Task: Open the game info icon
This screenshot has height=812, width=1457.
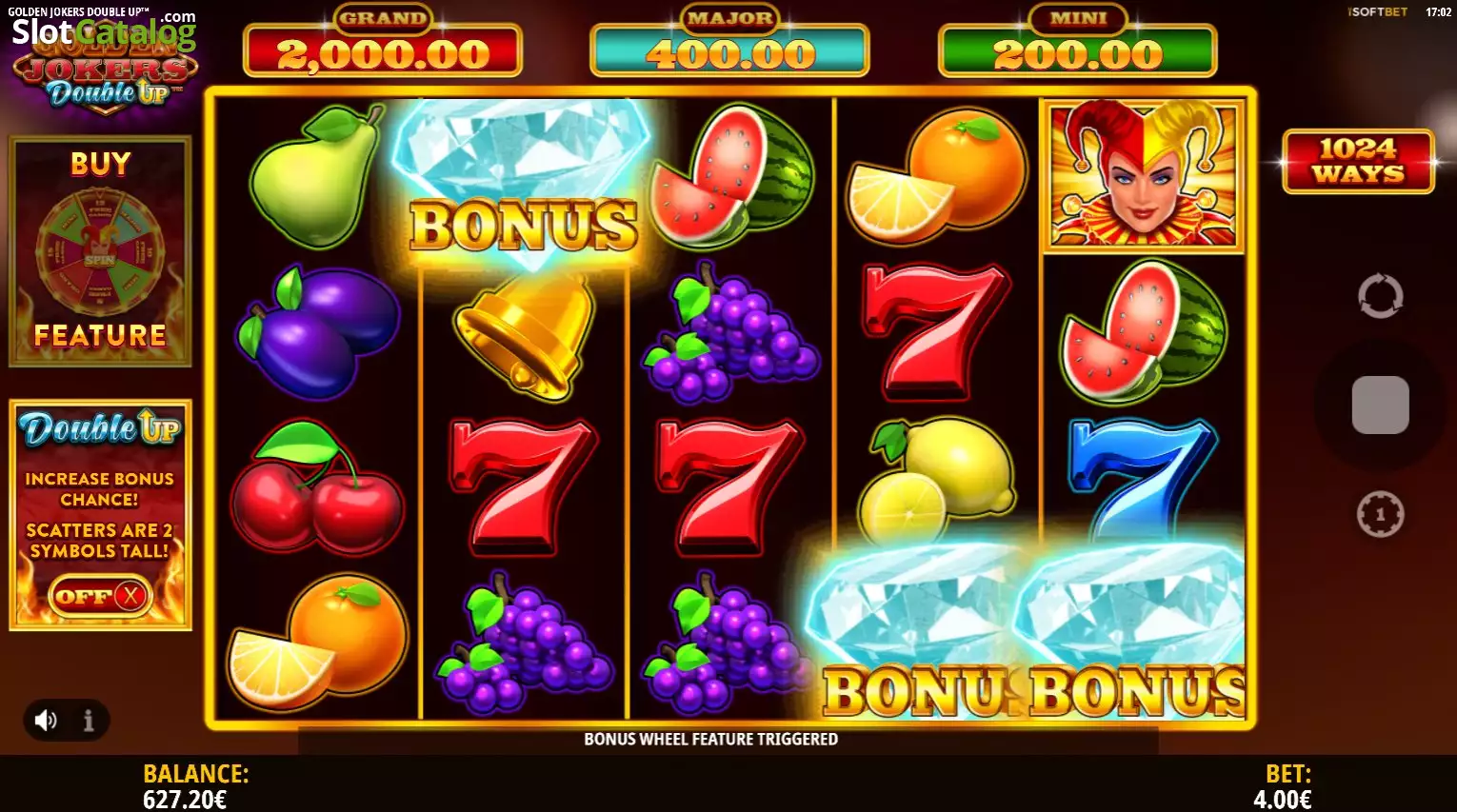Action: [x=89, y=721]
